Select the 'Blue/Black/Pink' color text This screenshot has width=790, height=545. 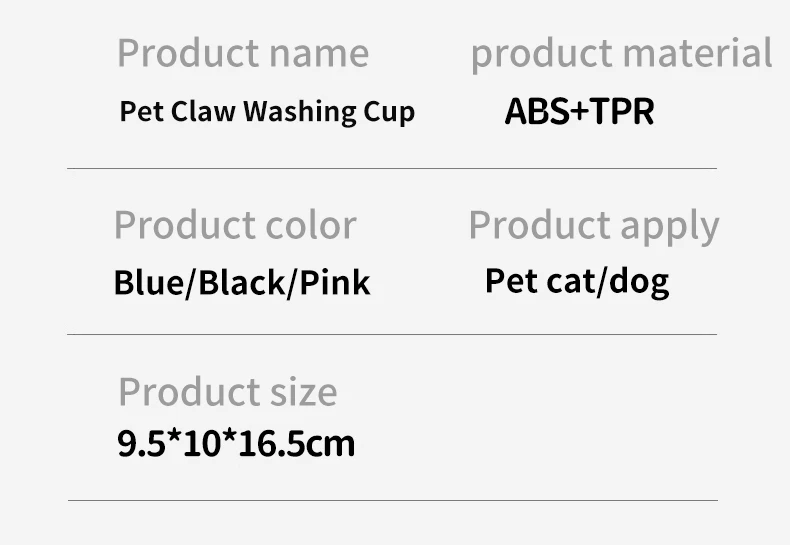pyautogui.click(x=242, y=283)
